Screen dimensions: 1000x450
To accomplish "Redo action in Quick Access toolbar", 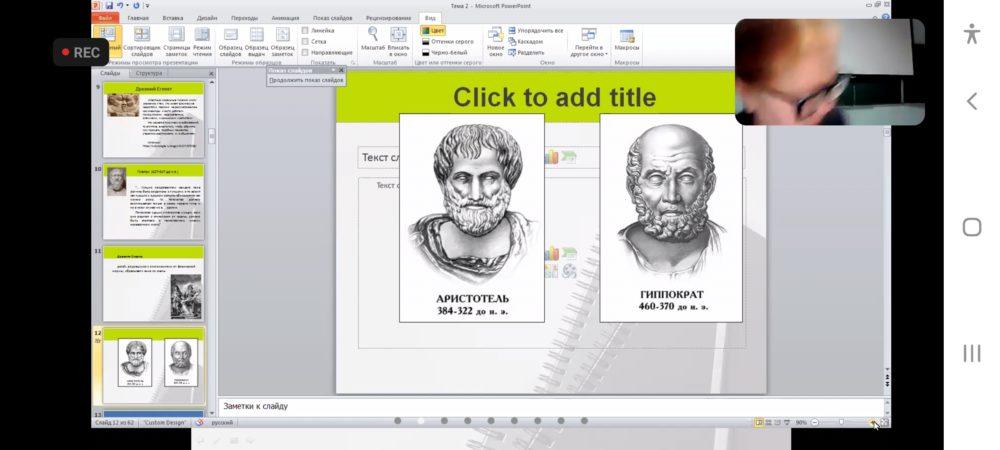I will (x=136, y=6).
